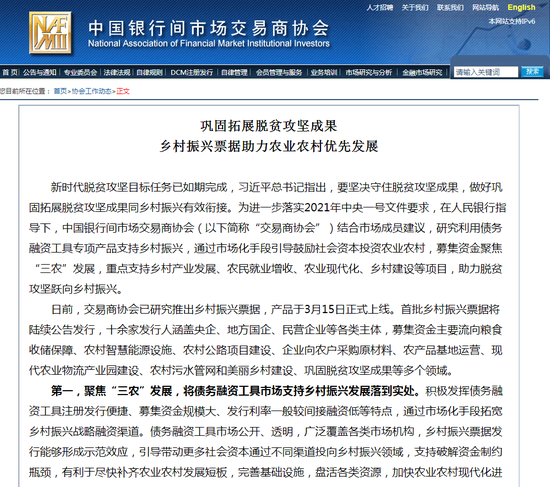Switch to the English site
The image size is (550, 487).
(521, 7)
